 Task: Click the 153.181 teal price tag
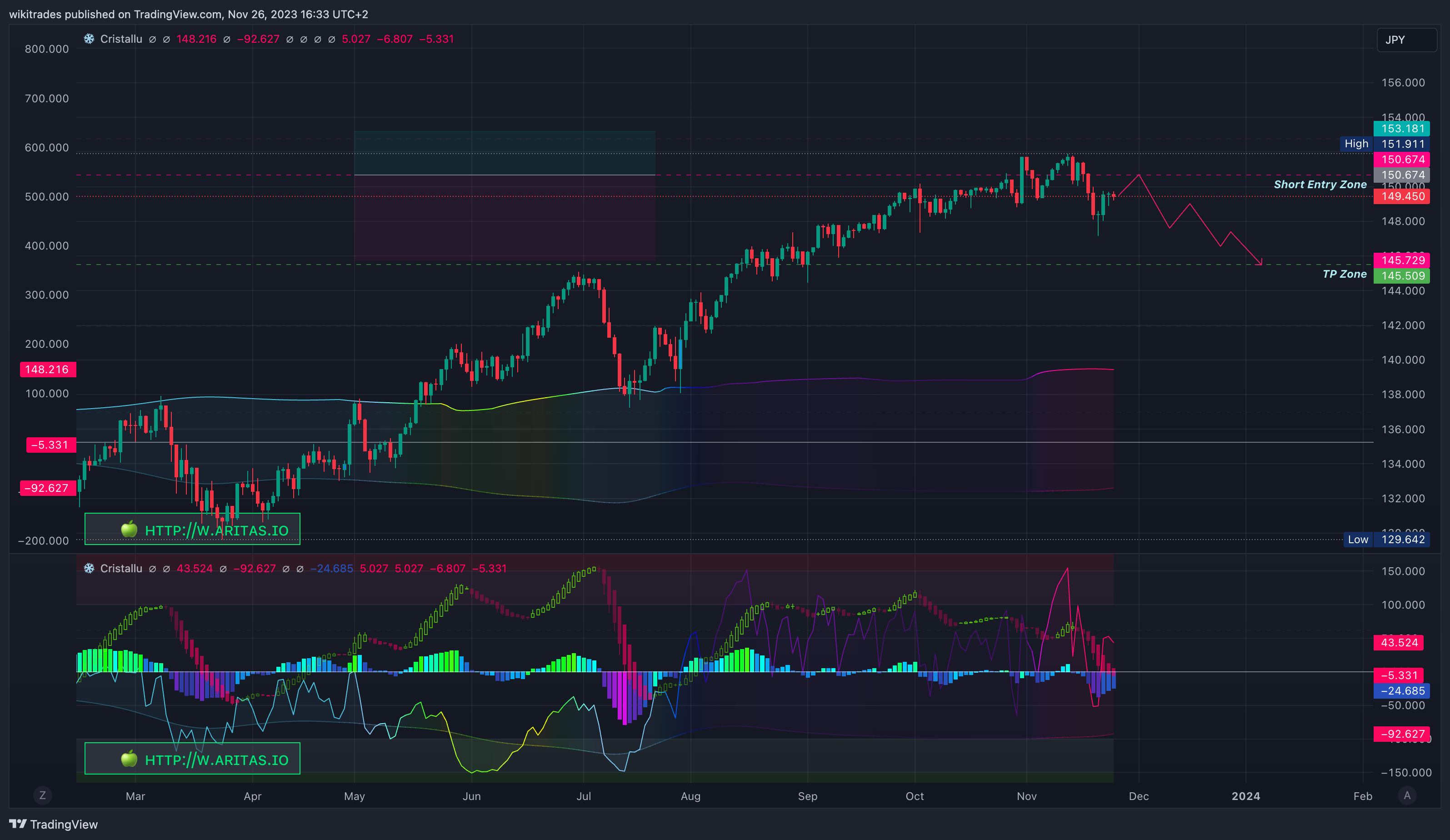(x=1402, y=129)
